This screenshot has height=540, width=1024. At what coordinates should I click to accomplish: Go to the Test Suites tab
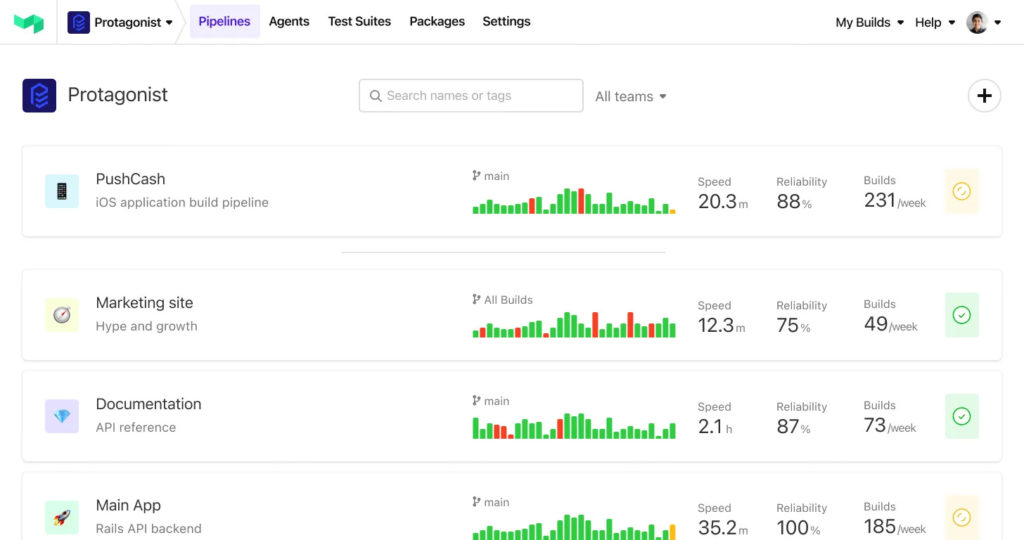pyautogui.click(x=359, y=21)
